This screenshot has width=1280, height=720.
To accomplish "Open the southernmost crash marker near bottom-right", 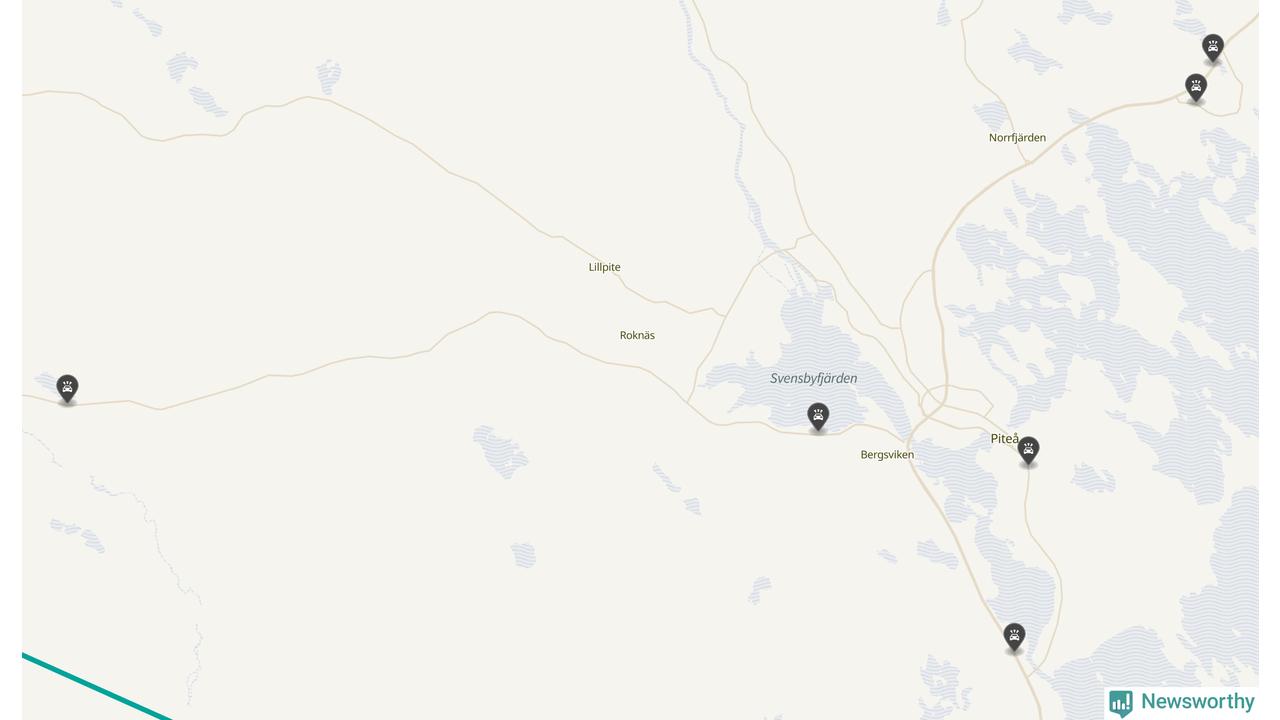I will 1014,637.
